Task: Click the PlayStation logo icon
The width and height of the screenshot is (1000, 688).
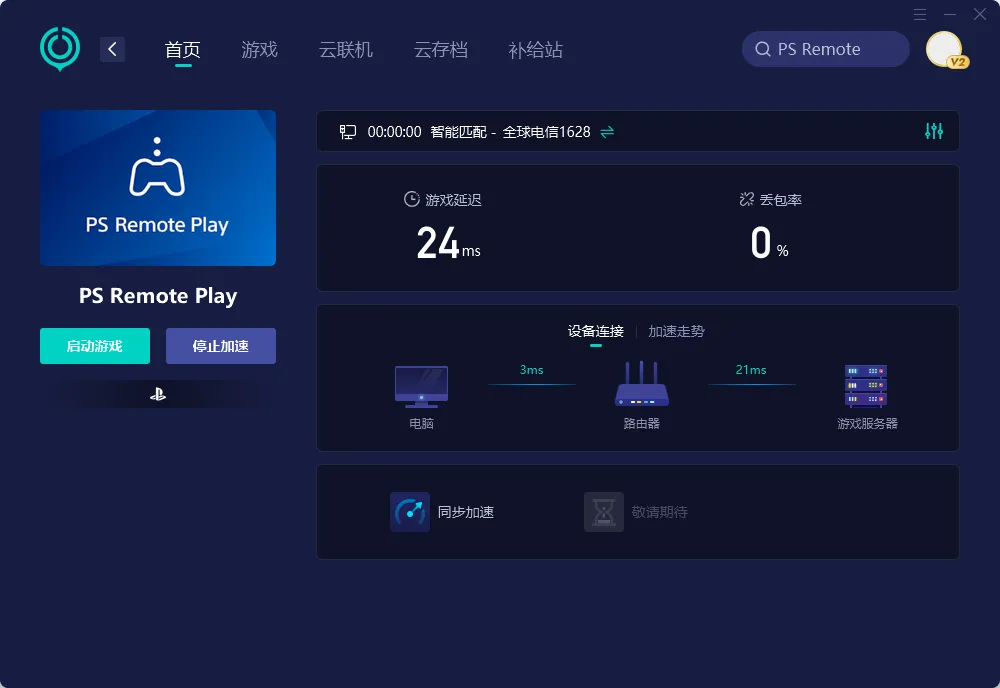Action: point(158,395)
